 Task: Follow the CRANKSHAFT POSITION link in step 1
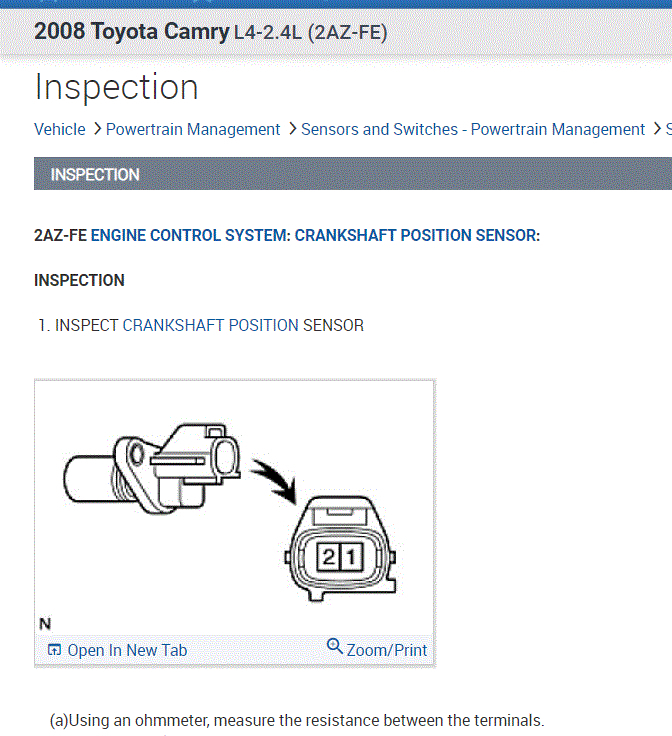click(210, 325)
